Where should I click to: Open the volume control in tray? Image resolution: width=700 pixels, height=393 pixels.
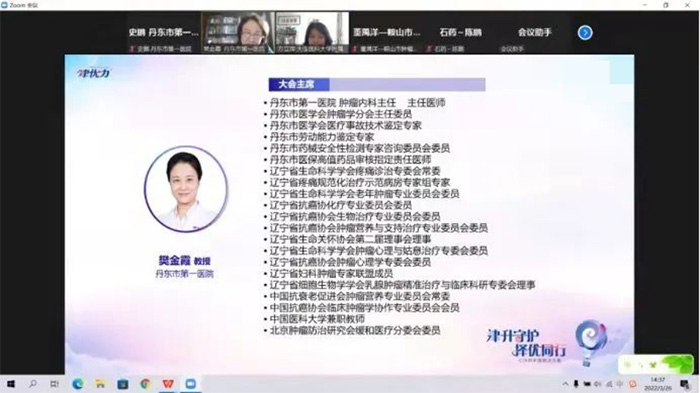coord(598,384)
